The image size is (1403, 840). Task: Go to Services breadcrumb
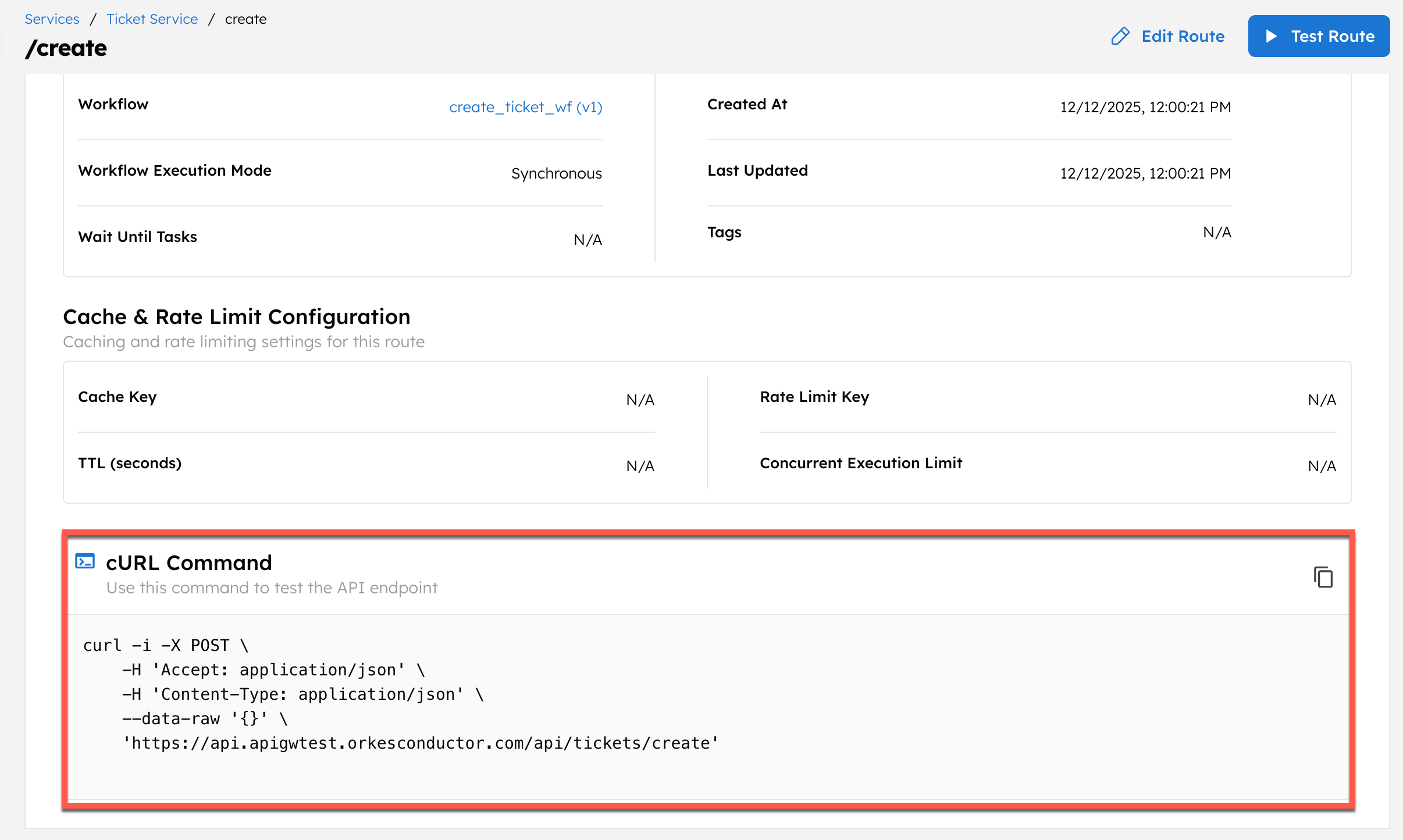point(52,19)
